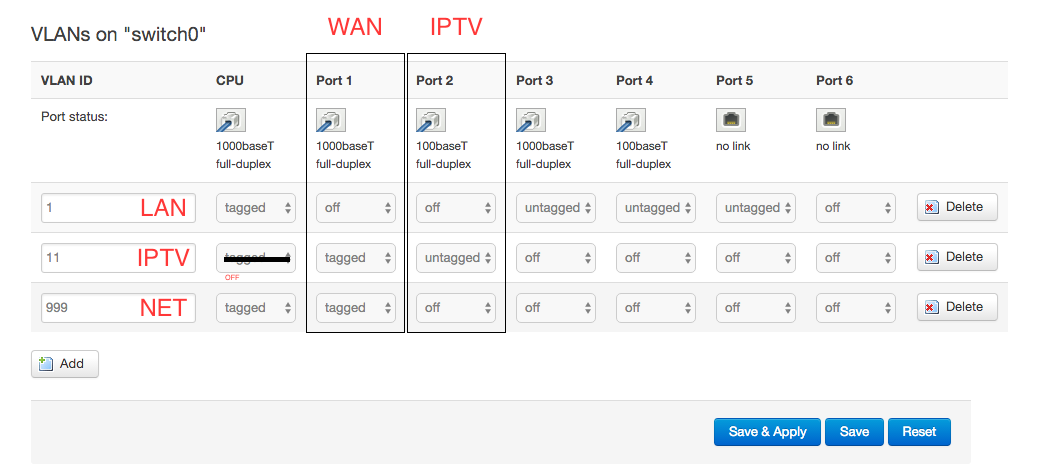Reset the VLAN configuration form
The height and width of the screenshot is (475, 1055).
point(918,432)
